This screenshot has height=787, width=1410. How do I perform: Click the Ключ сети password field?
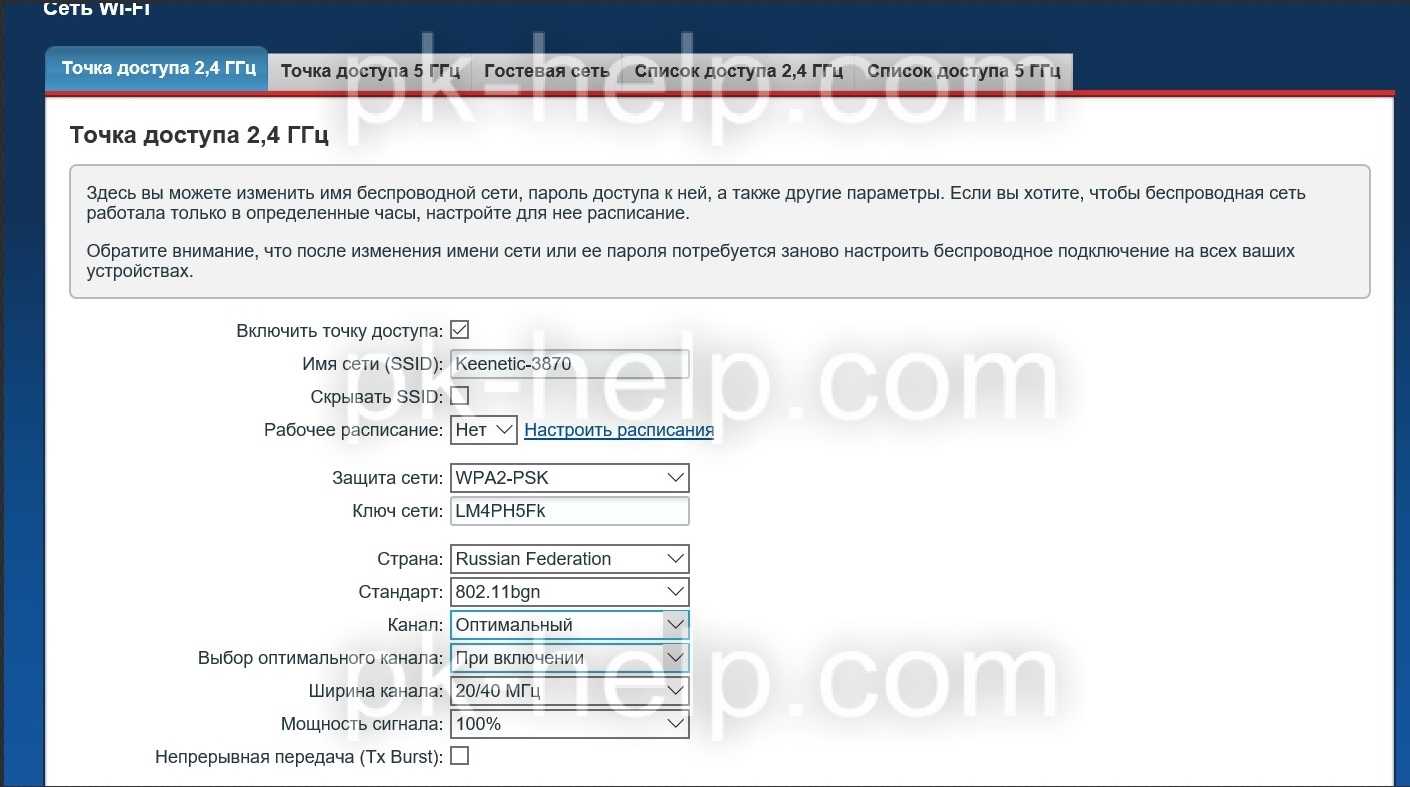point(569,511)
